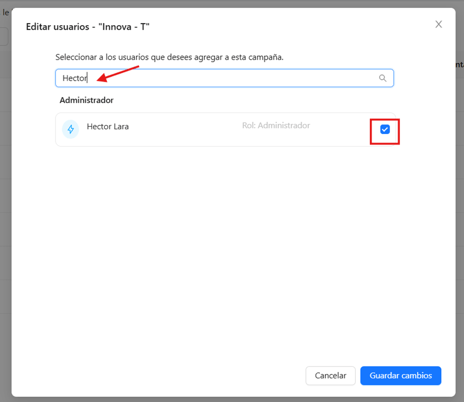The height and width of the screenshot is (402, 464).
Task: Click the dimmed background below the dialog
Action: [232, 400]
